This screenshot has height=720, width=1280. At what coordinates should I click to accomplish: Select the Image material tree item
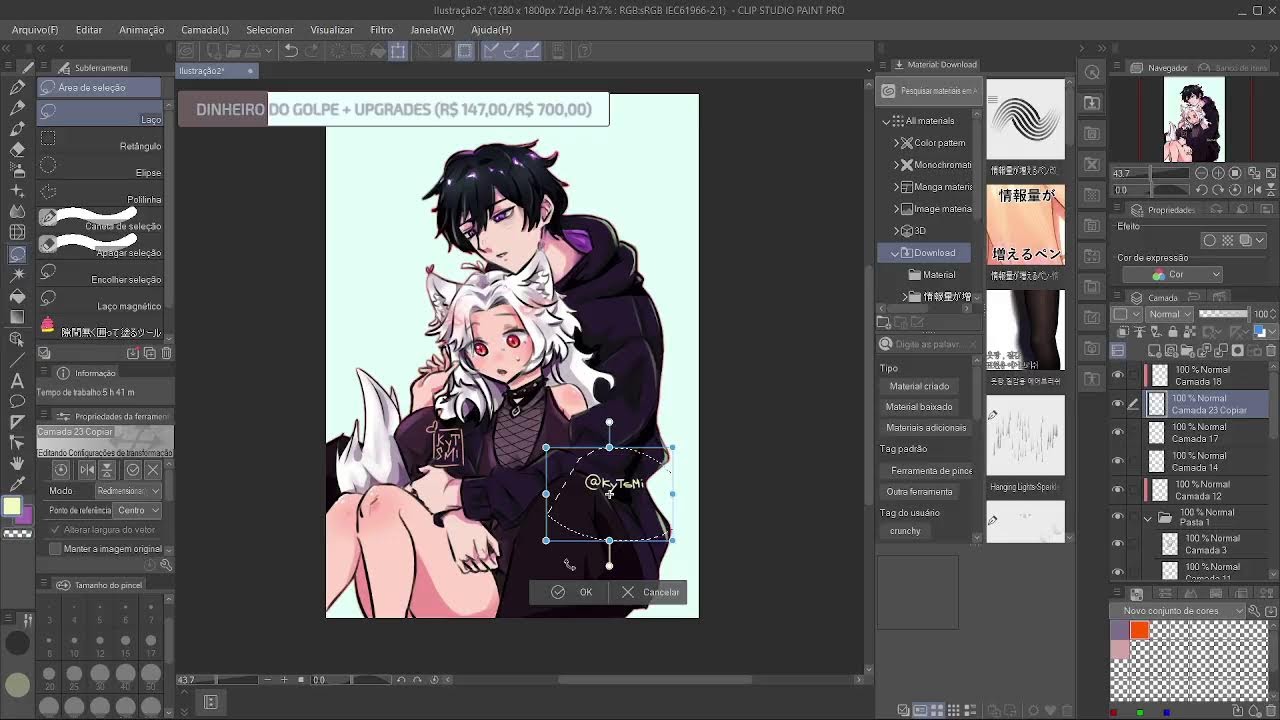click(935, 209)
